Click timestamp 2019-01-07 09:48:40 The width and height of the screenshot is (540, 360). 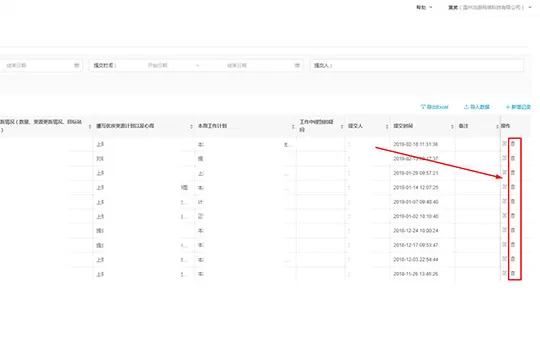(416, 202)
